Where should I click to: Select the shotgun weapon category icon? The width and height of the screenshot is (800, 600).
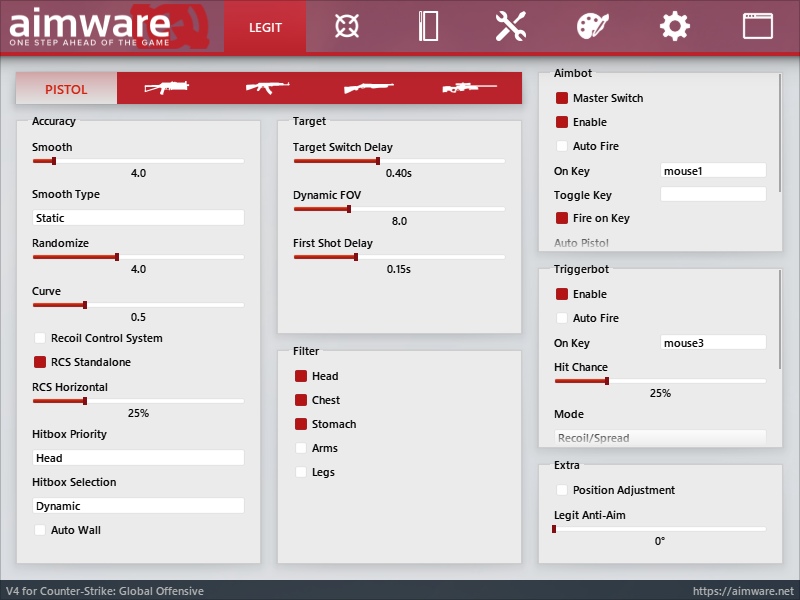click(368, 88)
